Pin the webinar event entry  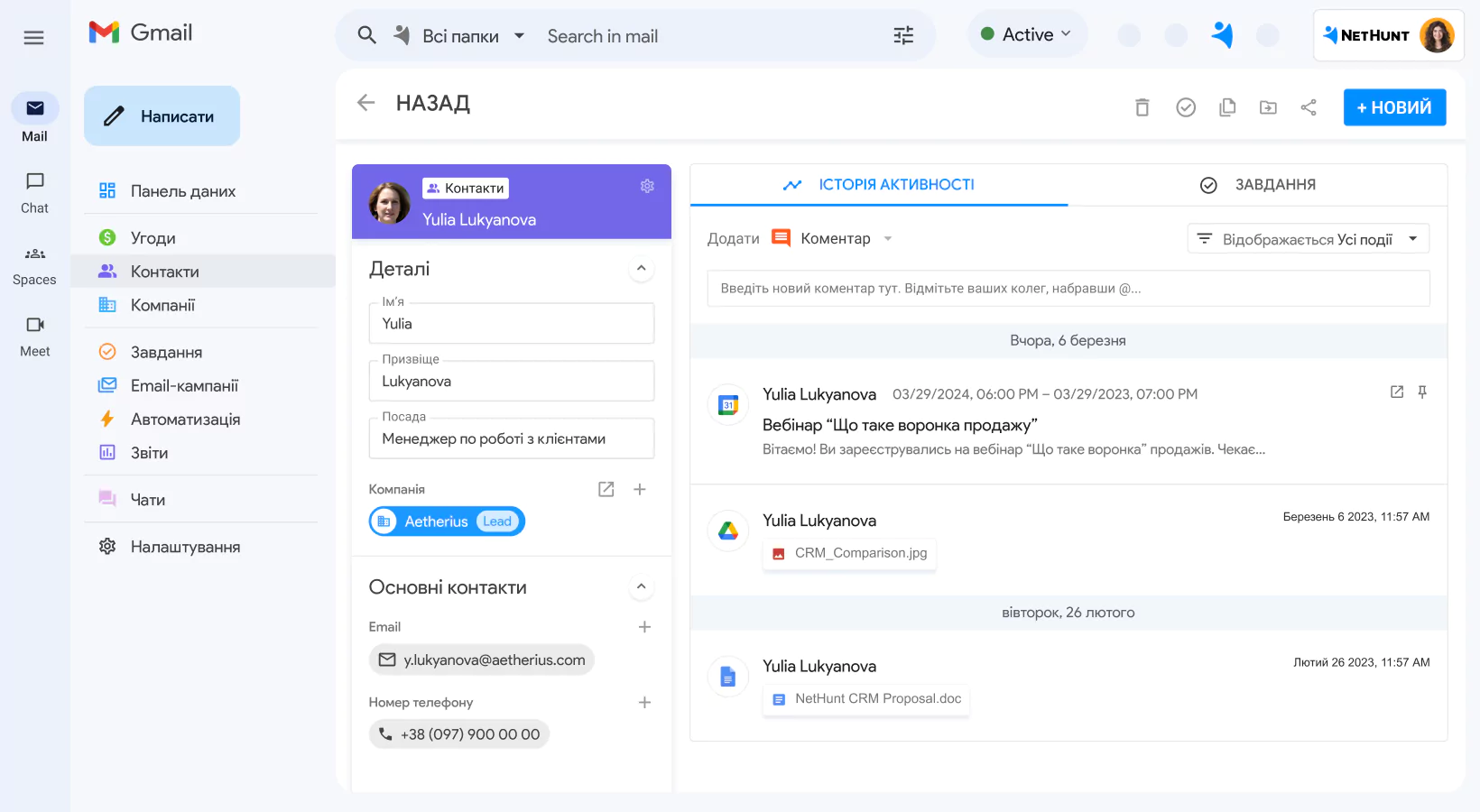(x=1422, y=392)
